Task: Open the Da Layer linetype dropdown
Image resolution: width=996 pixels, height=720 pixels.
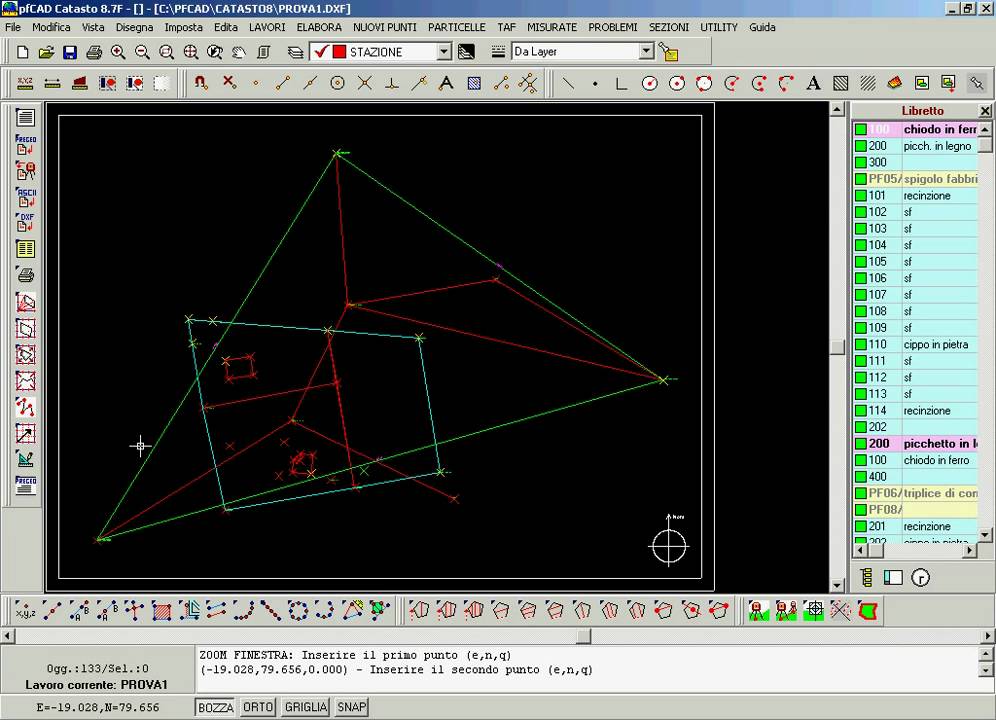Action: pos(646,51)
